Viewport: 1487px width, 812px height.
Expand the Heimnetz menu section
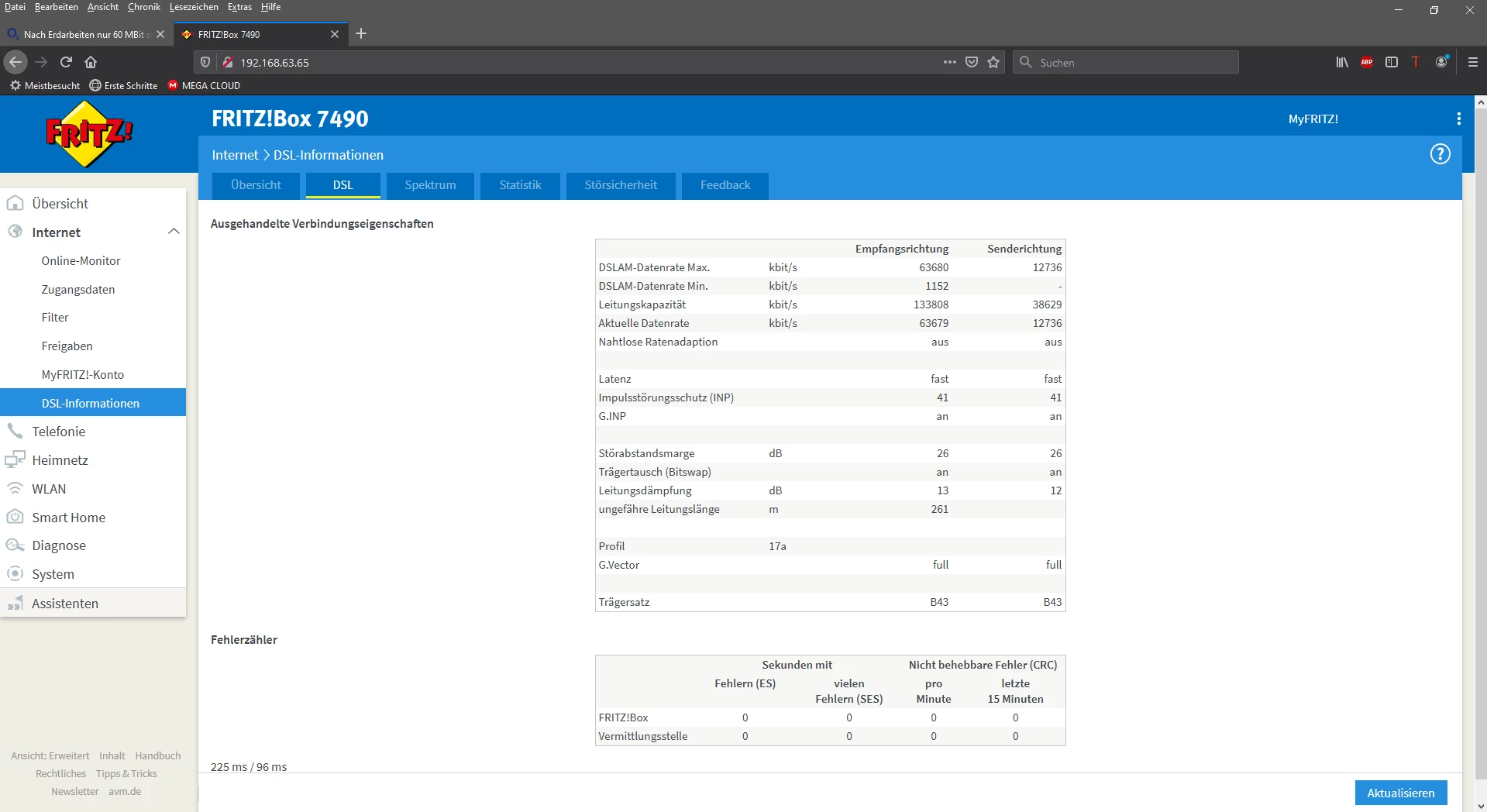(x=60, y=460)
